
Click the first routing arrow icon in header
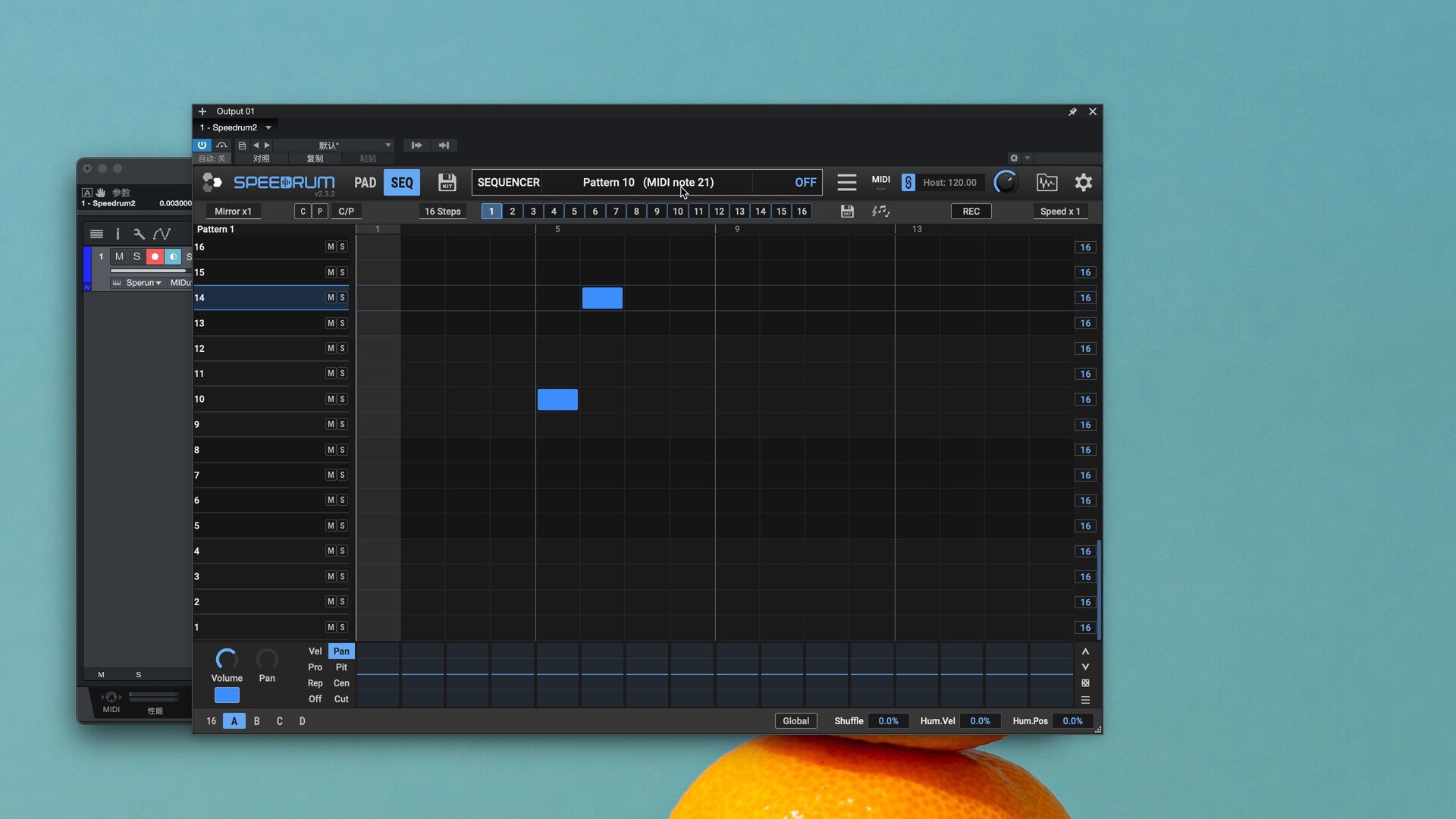click(416, 145)
